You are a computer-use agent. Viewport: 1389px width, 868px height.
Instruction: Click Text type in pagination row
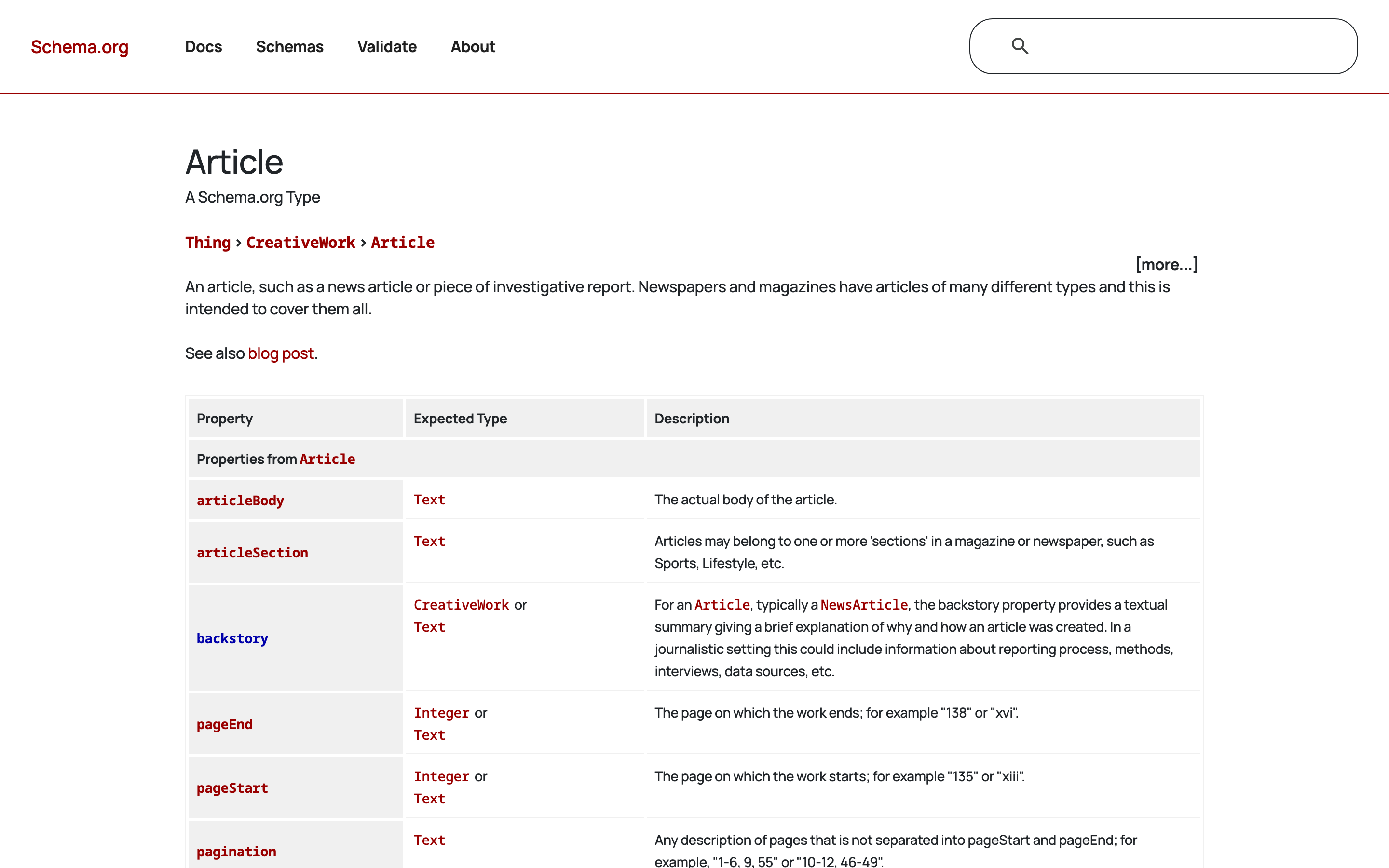click(429, 840)
